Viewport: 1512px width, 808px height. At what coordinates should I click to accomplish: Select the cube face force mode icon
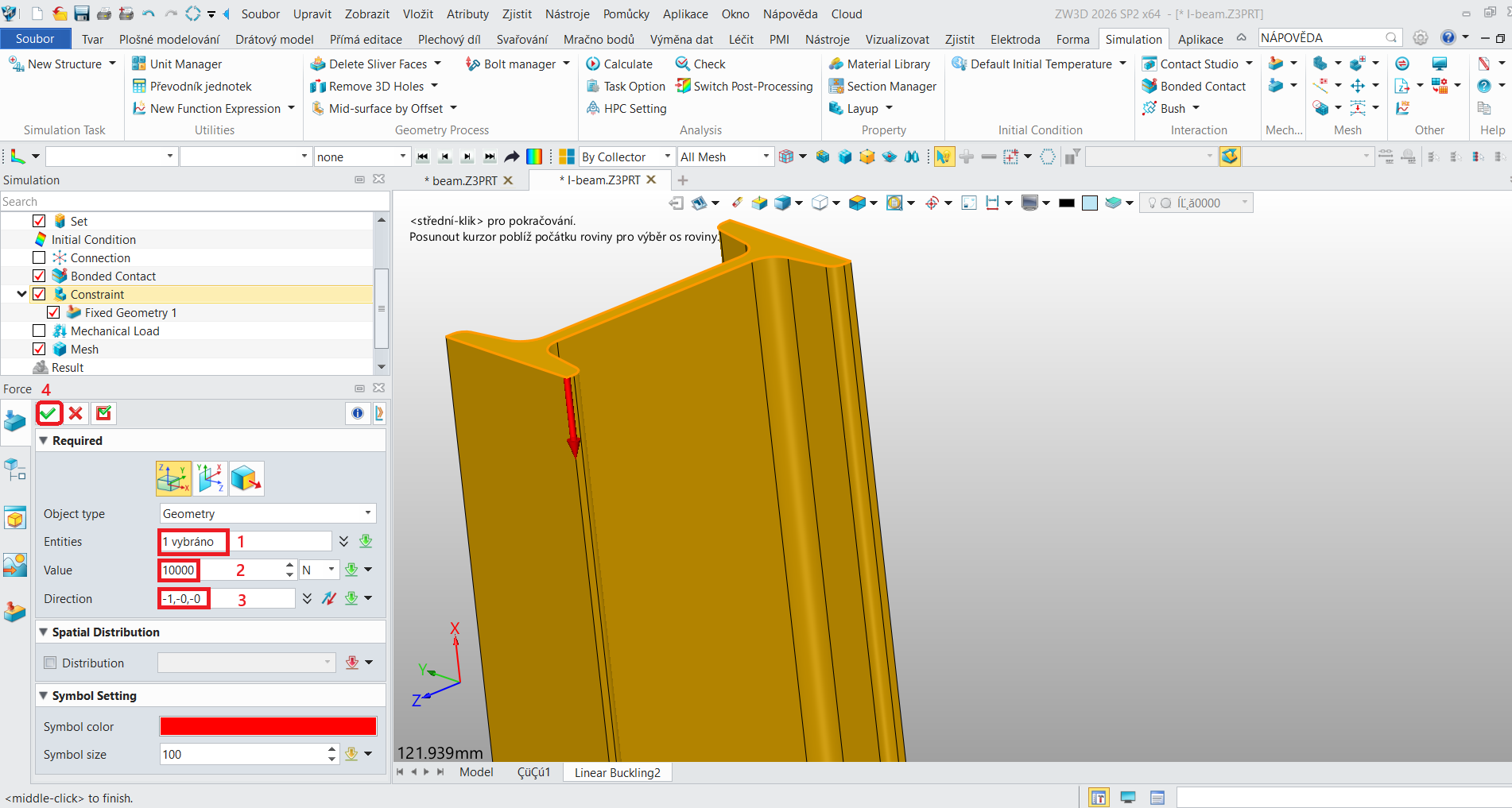point(246,478)
